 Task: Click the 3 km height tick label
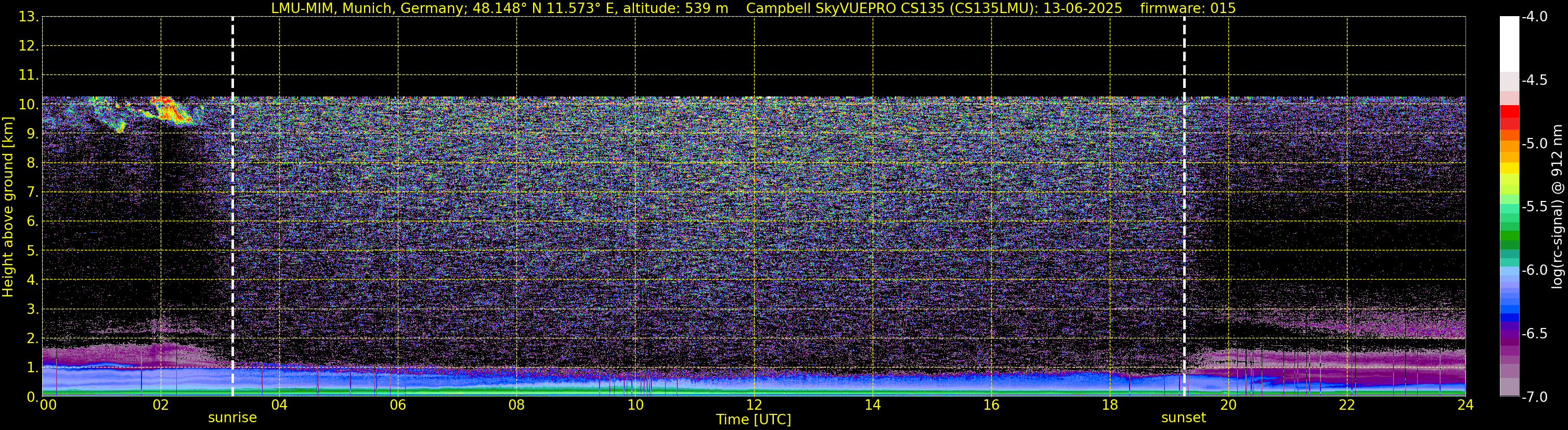pyautogui.click(x=32, y=309)
